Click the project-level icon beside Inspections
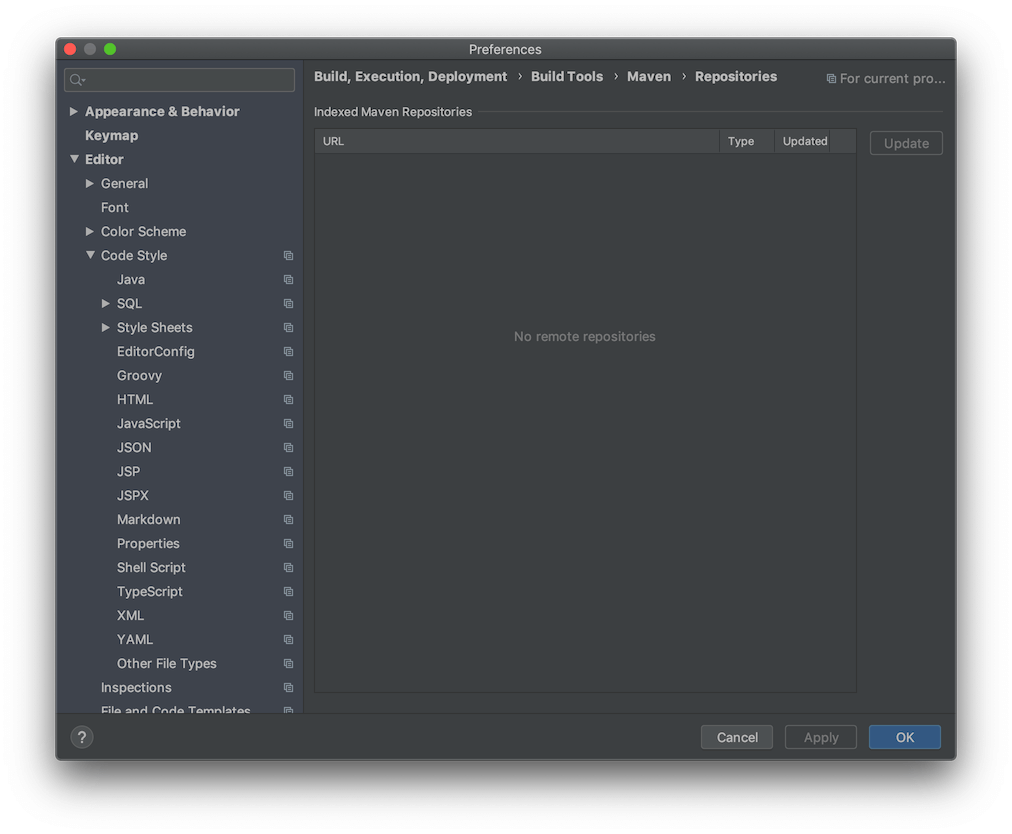 288,687
